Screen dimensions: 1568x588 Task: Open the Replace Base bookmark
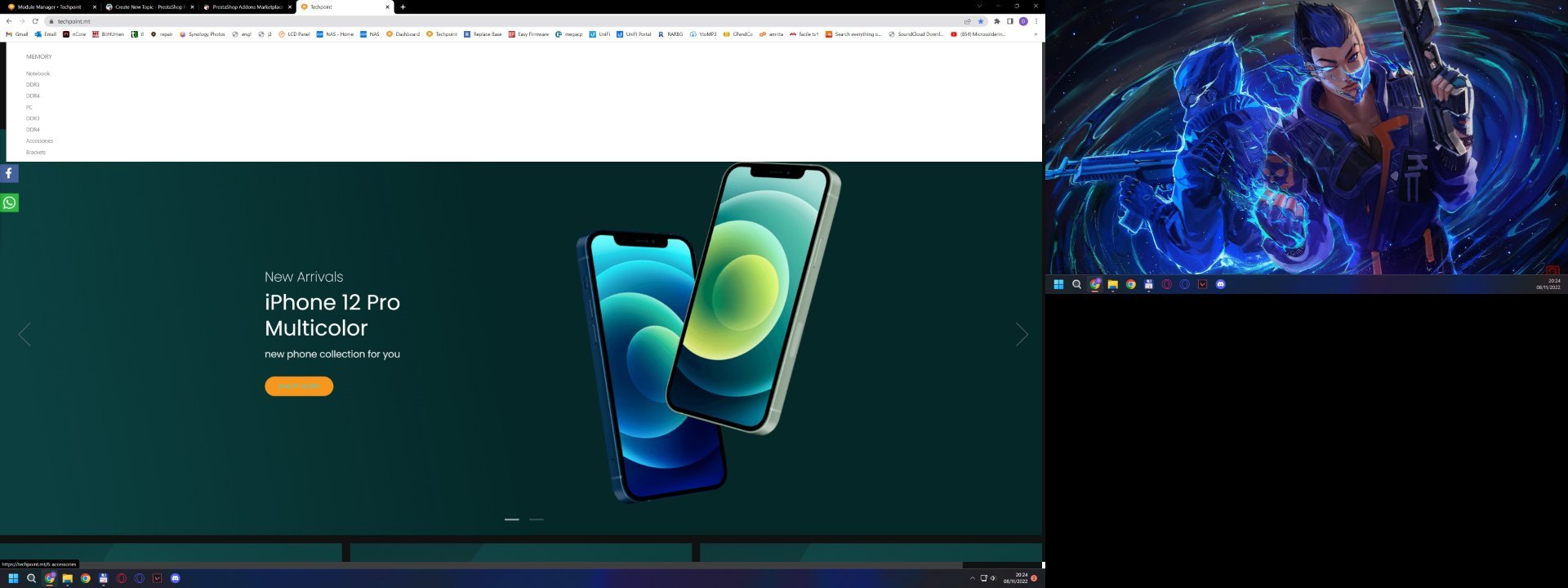483,34
